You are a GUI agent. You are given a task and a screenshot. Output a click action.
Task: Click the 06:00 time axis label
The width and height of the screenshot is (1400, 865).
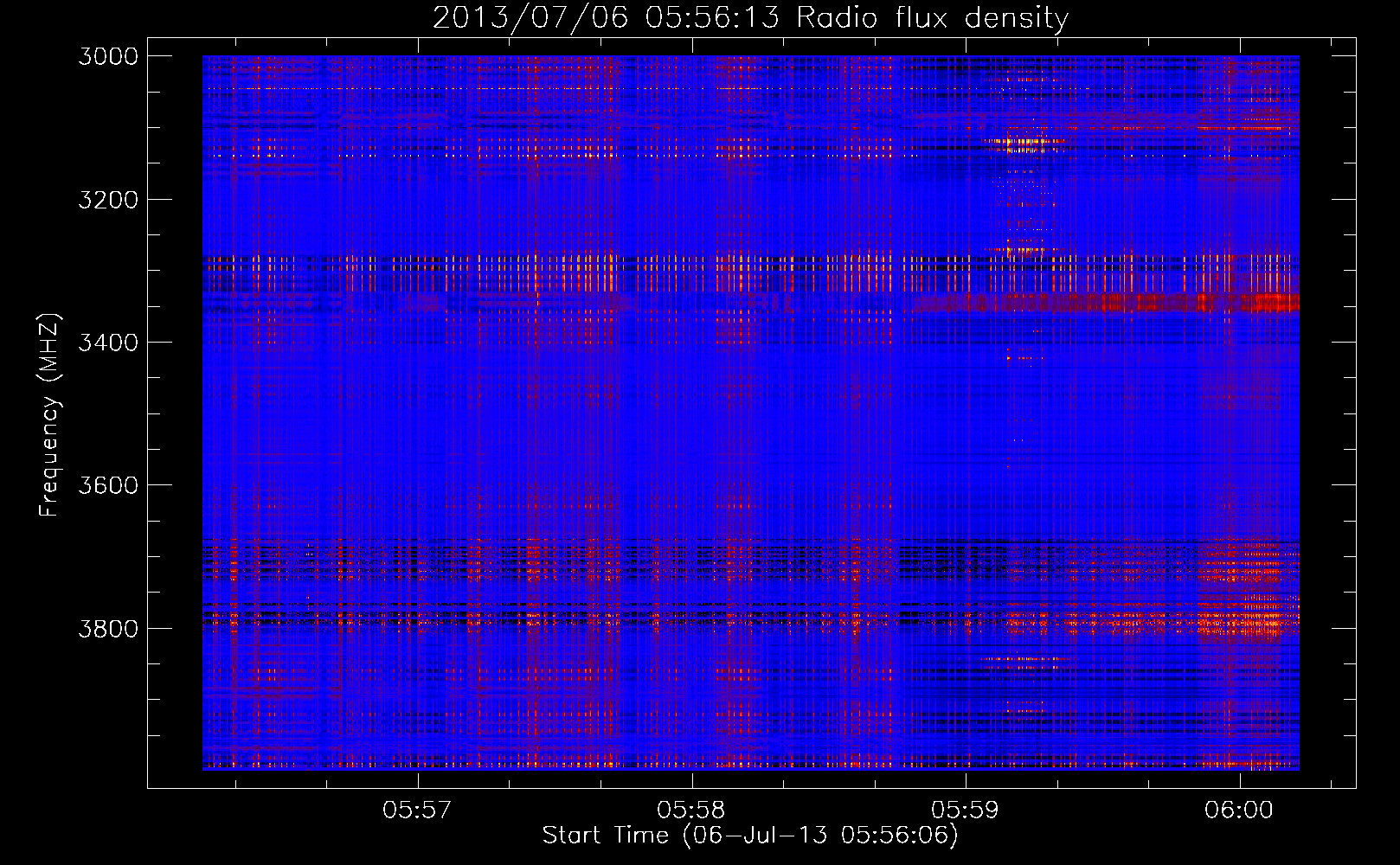1239,810
